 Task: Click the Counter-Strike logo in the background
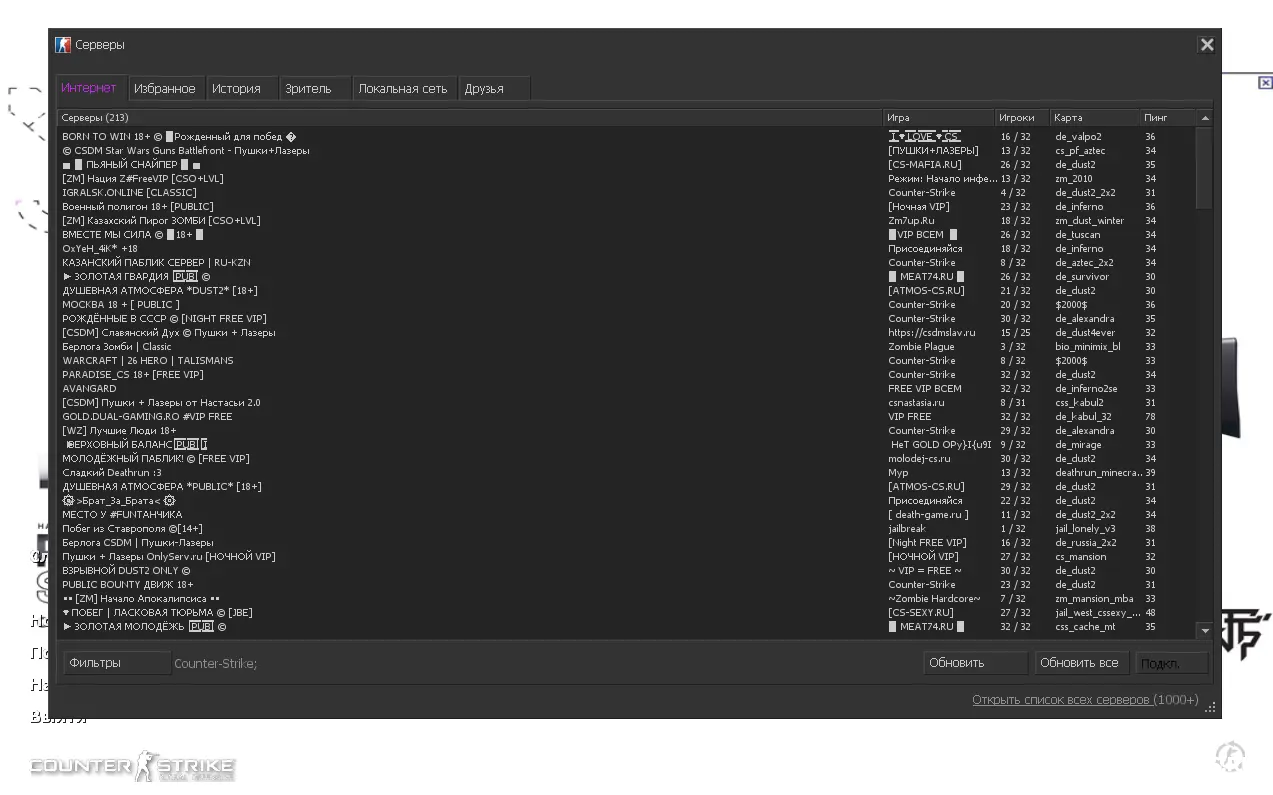132,768
